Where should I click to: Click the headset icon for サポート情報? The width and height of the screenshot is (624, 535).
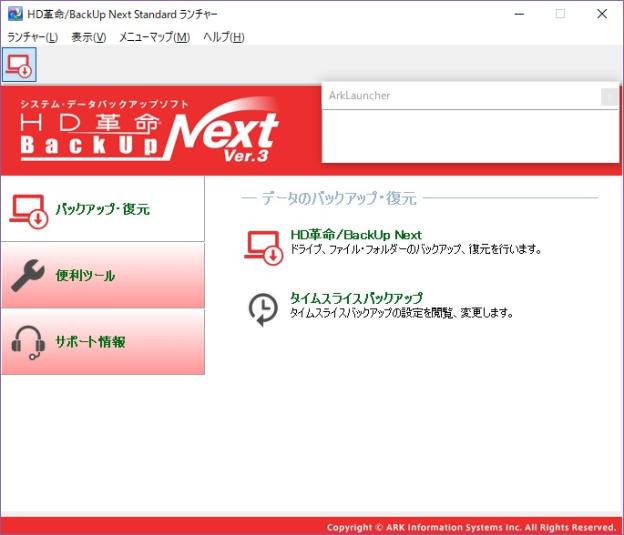pos(28,343)
